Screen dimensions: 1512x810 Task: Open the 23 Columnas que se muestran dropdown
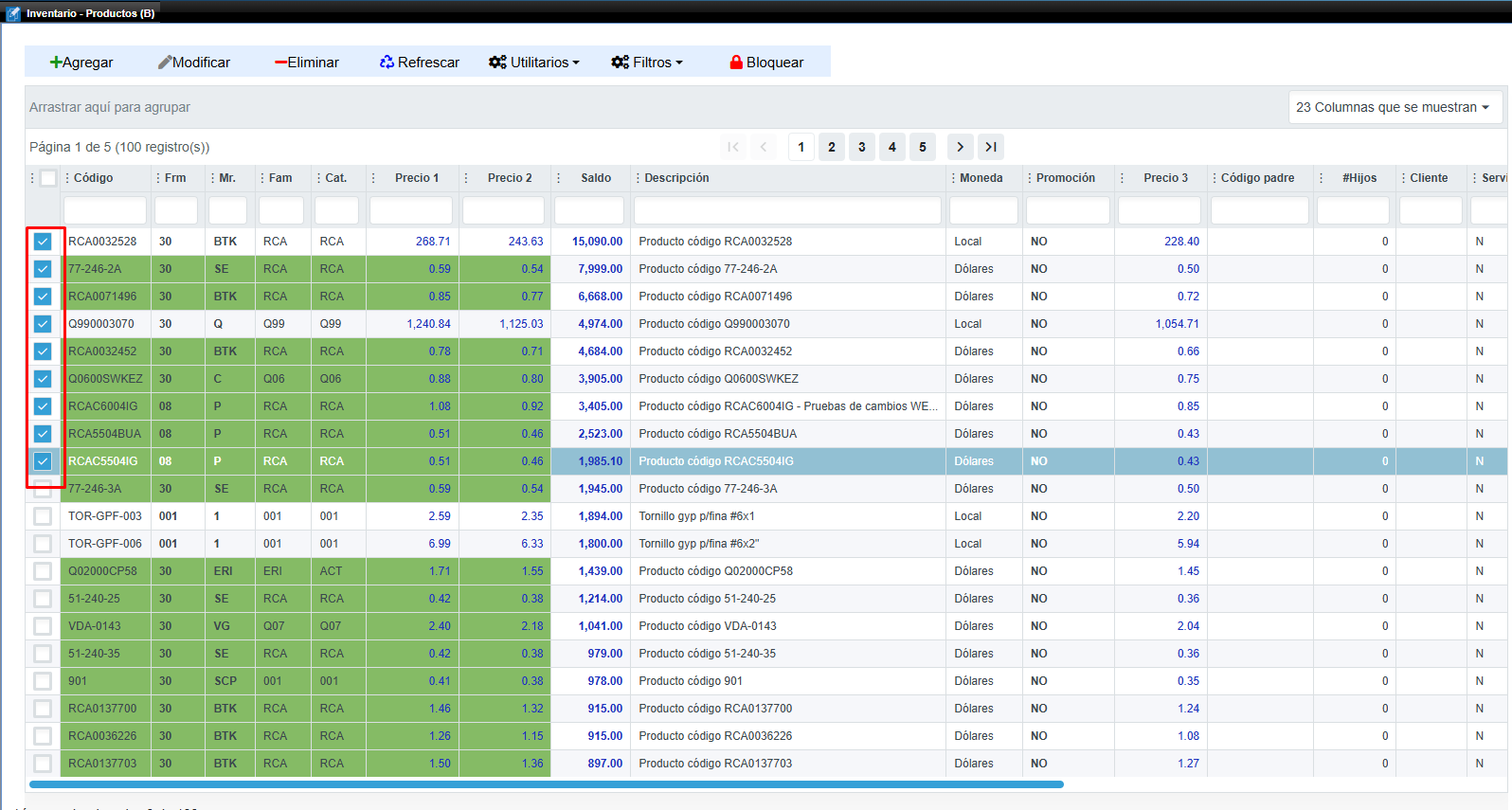tap(1395, 107)
